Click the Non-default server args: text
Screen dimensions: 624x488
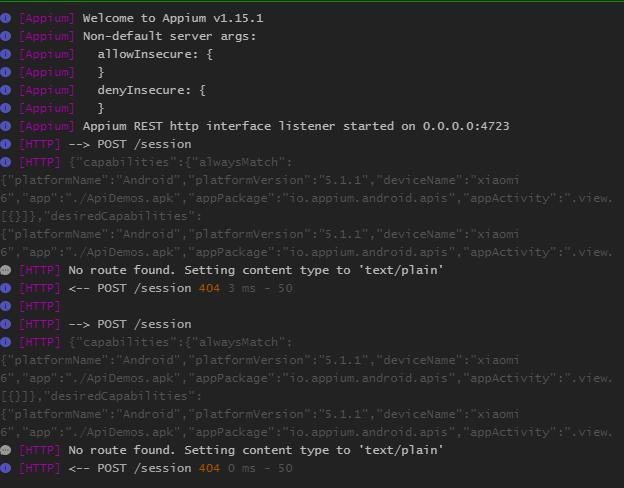[170, 36]
